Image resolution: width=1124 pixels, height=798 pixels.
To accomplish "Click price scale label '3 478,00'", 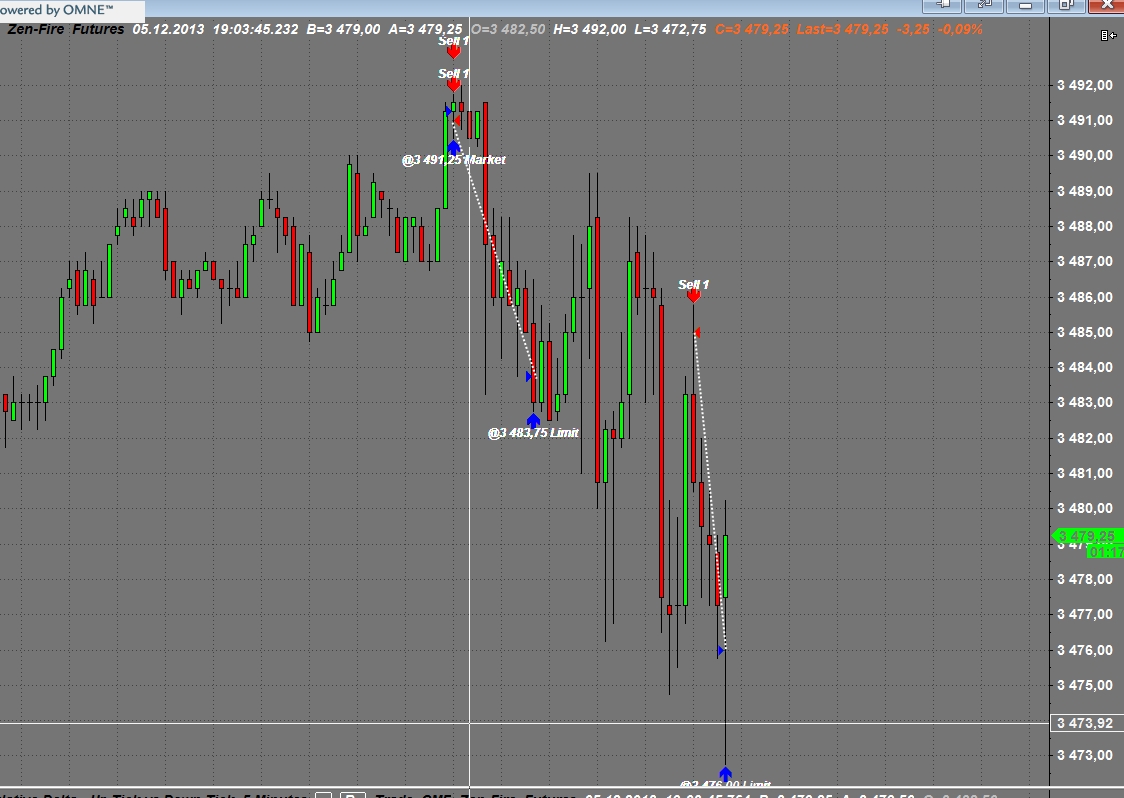I will (1085, 579).
